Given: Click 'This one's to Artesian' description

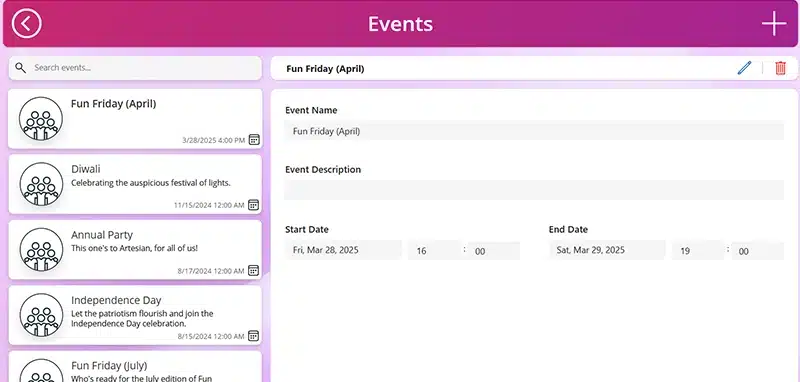Looking at the screenshot, I should [x=134, y=248].
